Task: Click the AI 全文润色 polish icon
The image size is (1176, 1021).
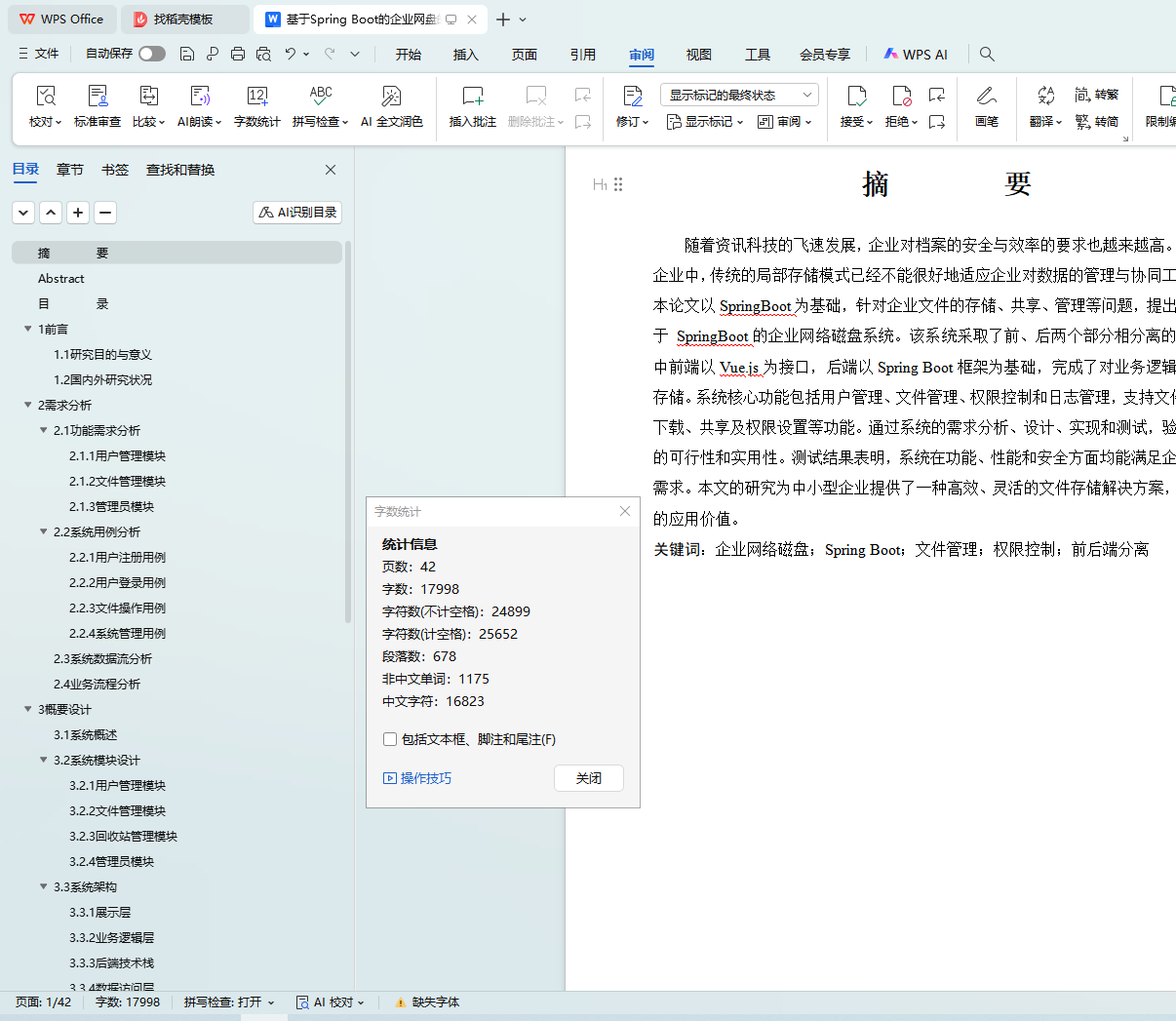Action: [x=391, y=105]
